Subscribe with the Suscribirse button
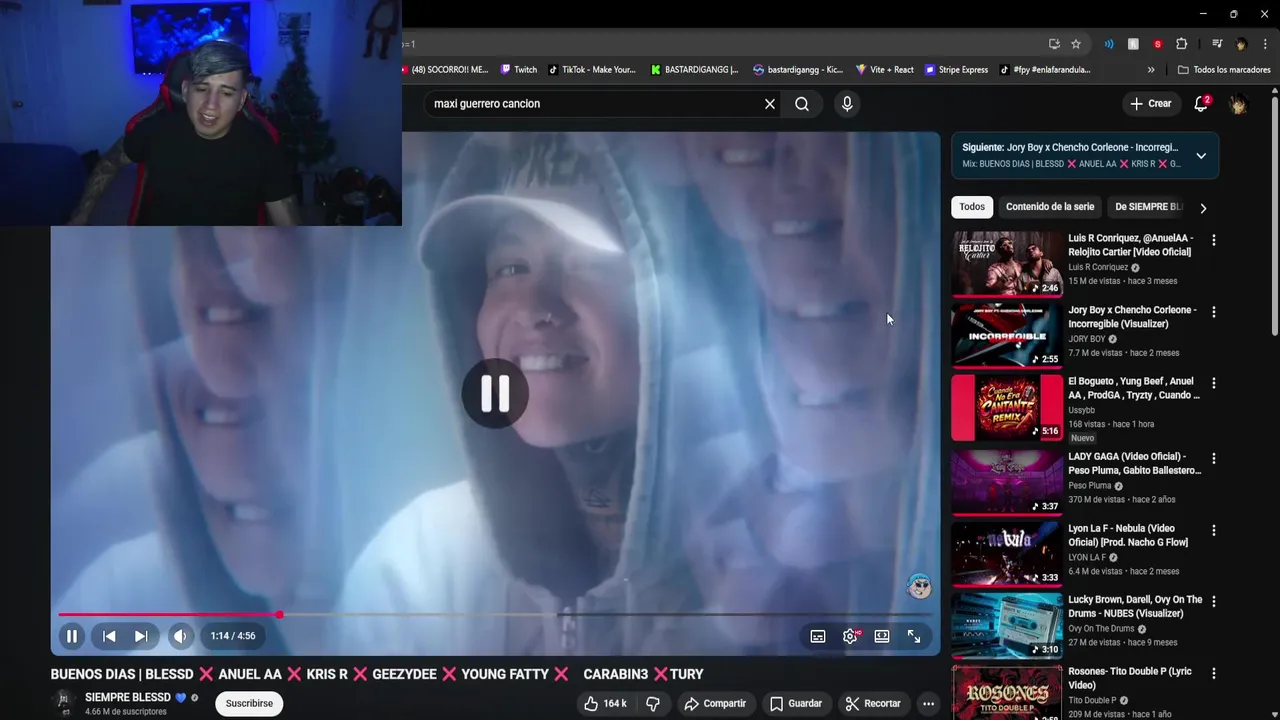Image resolution: width=1280 pixels, height=720 pixels. 249,704
